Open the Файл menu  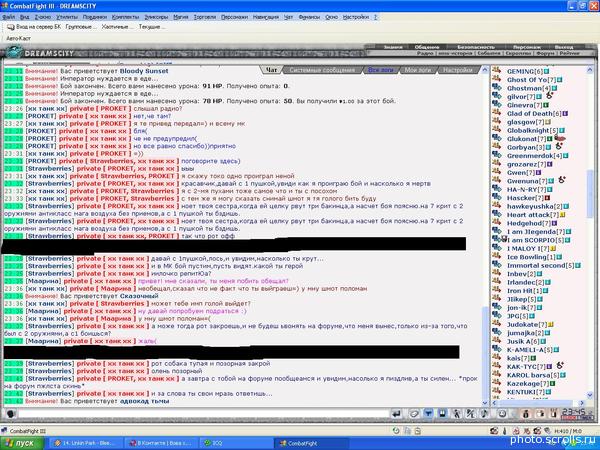click(x=8, y=17)
